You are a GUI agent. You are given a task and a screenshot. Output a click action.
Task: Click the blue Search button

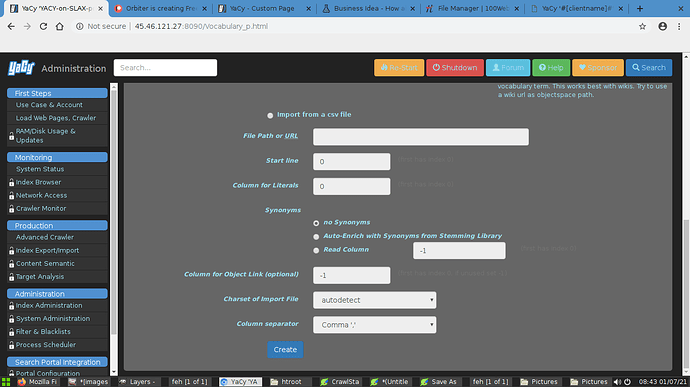click(x=649, y=68)
